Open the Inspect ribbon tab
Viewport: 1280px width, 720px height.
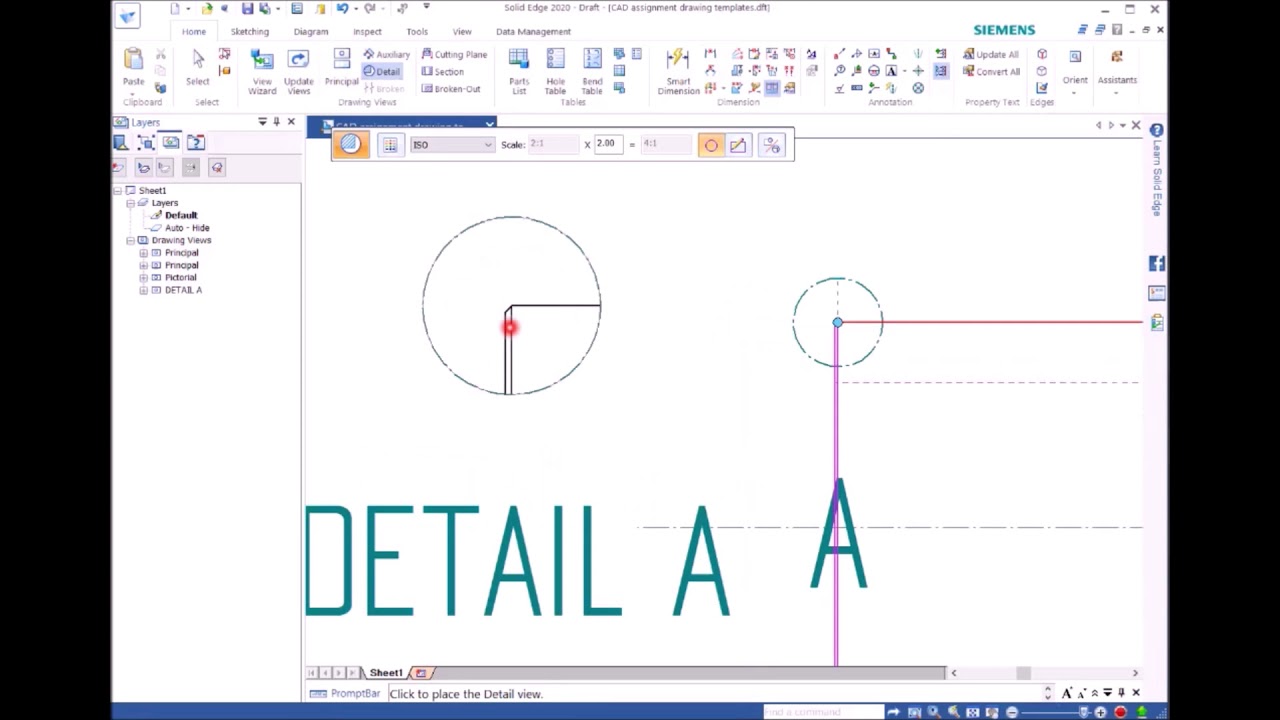(367, 31)
